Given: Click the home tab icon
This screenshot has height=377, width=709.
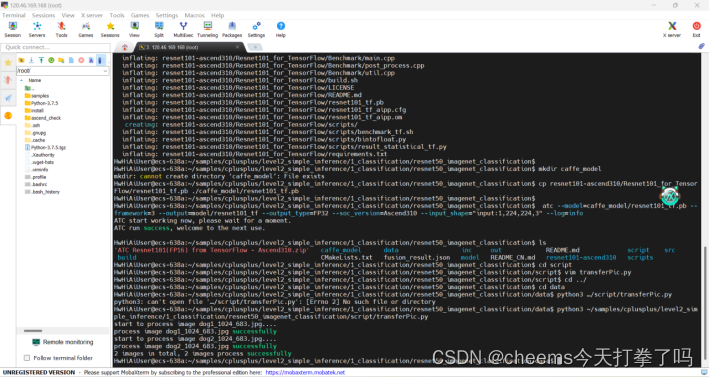Looking at the screenshot, I should coord(125,47).
